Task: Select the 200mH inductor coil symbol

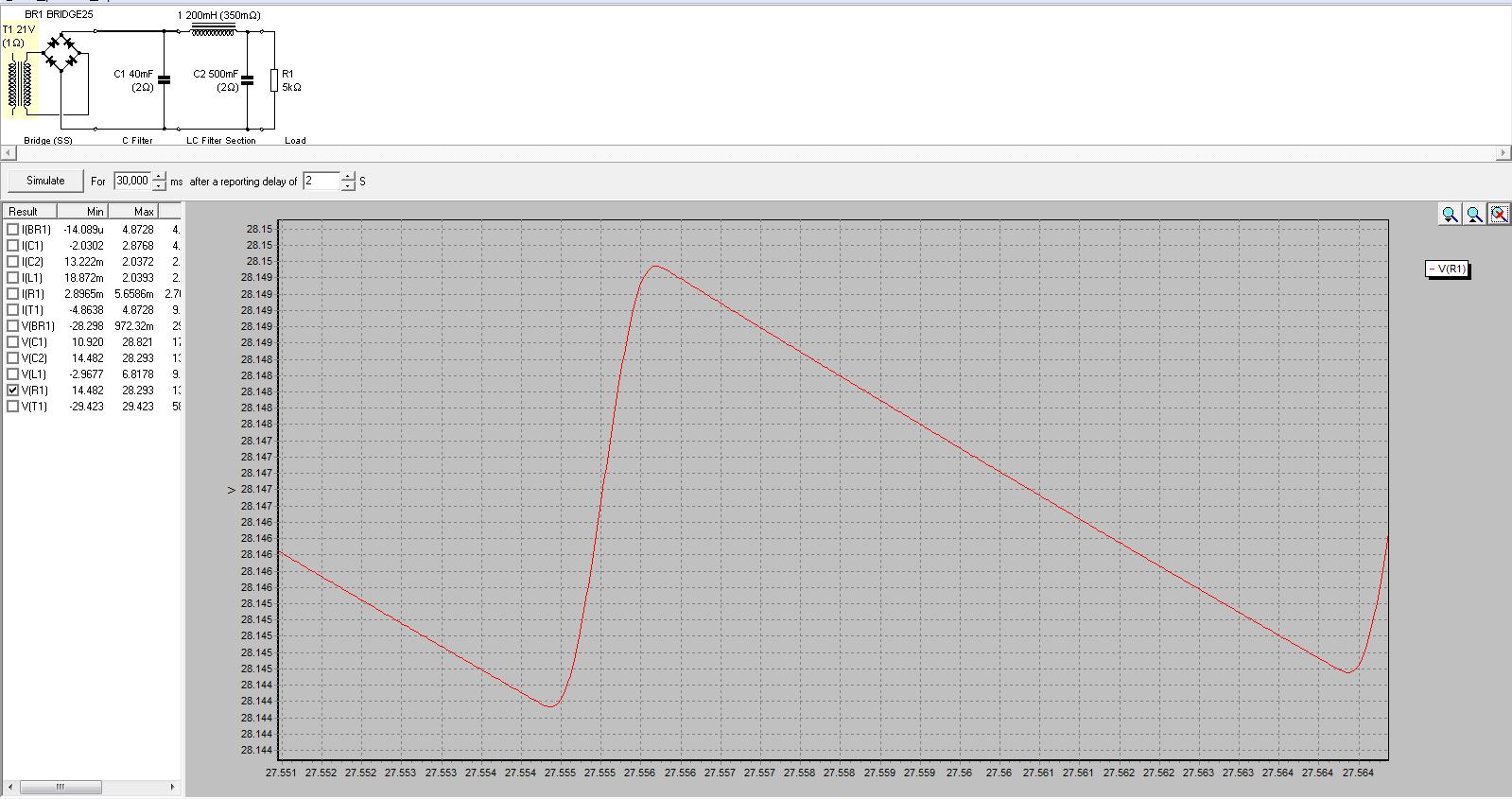Action: tap(213, 31)
